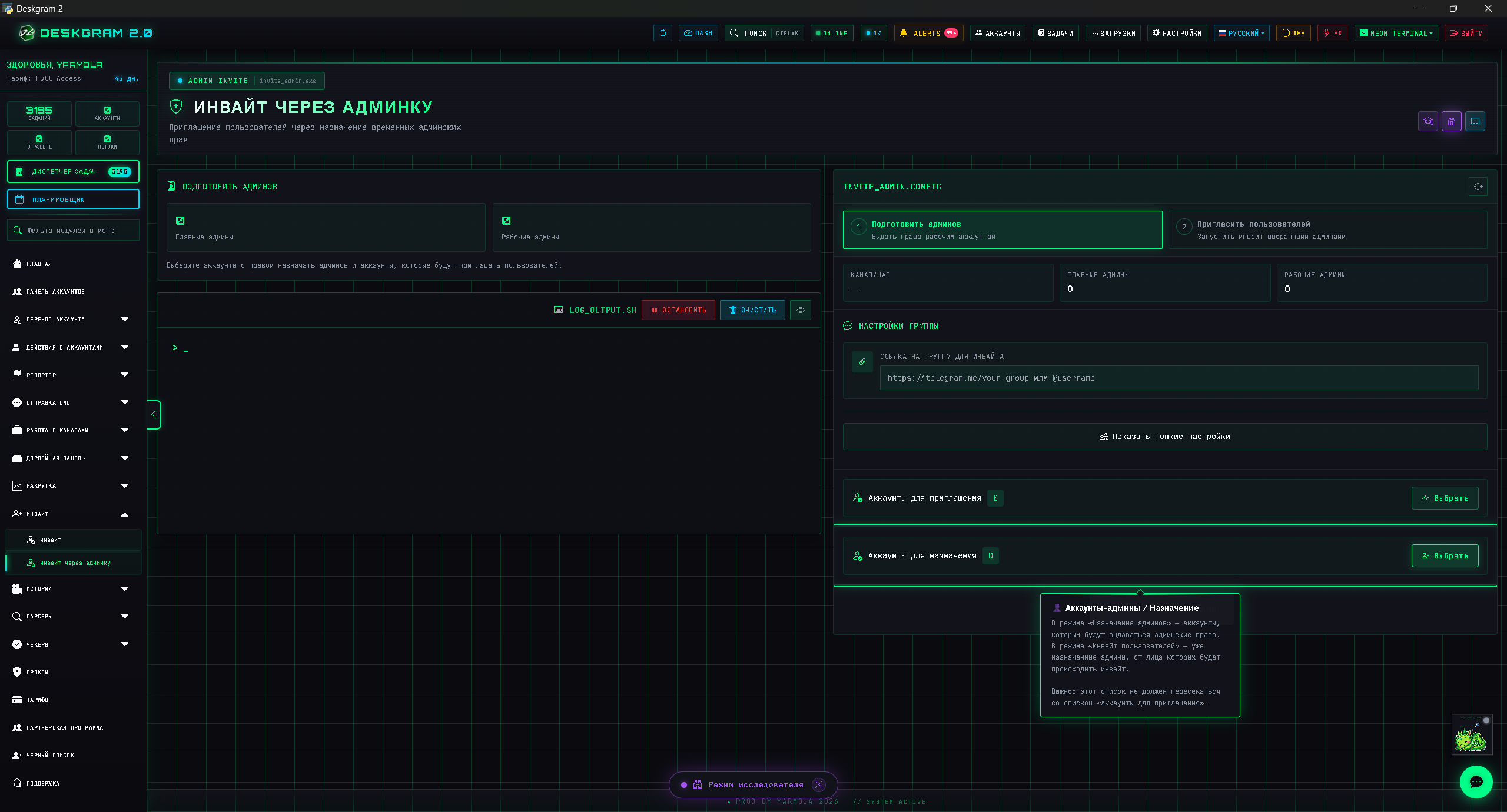Click the Остановить log button
Screen dimensions: 1507x812
[678, 310]
